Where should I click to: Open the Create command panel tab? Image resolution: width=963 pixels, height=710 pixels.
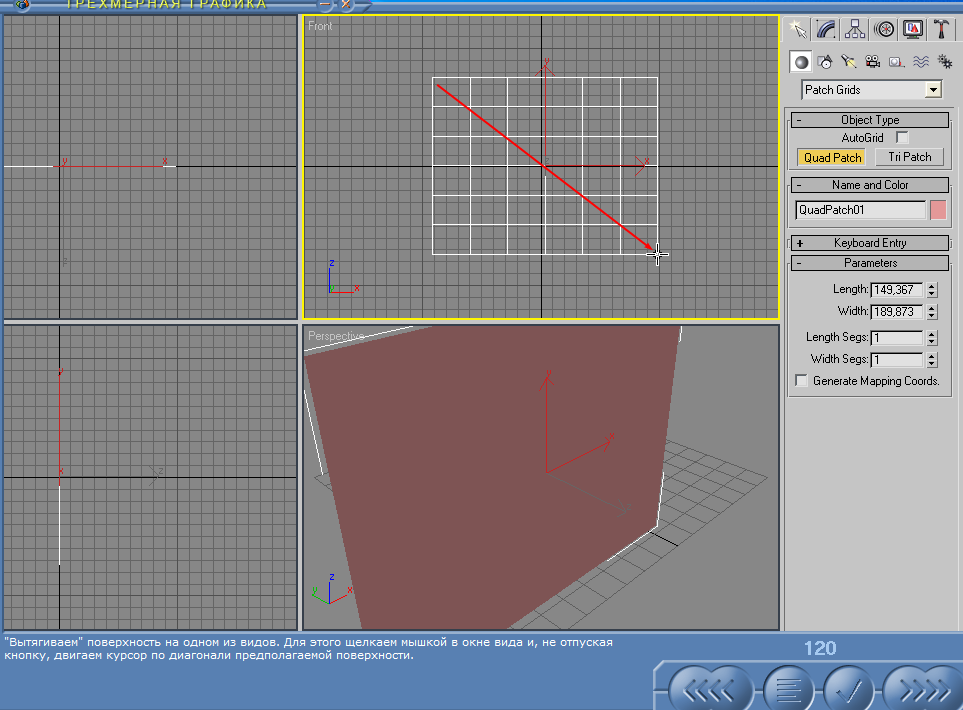(798, 29)
